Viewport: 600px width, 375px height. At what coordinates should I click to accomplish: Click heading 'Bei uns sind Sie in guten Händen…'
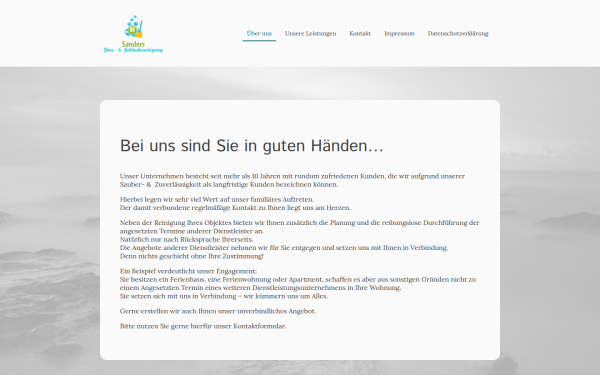click(x=252, y=146)
